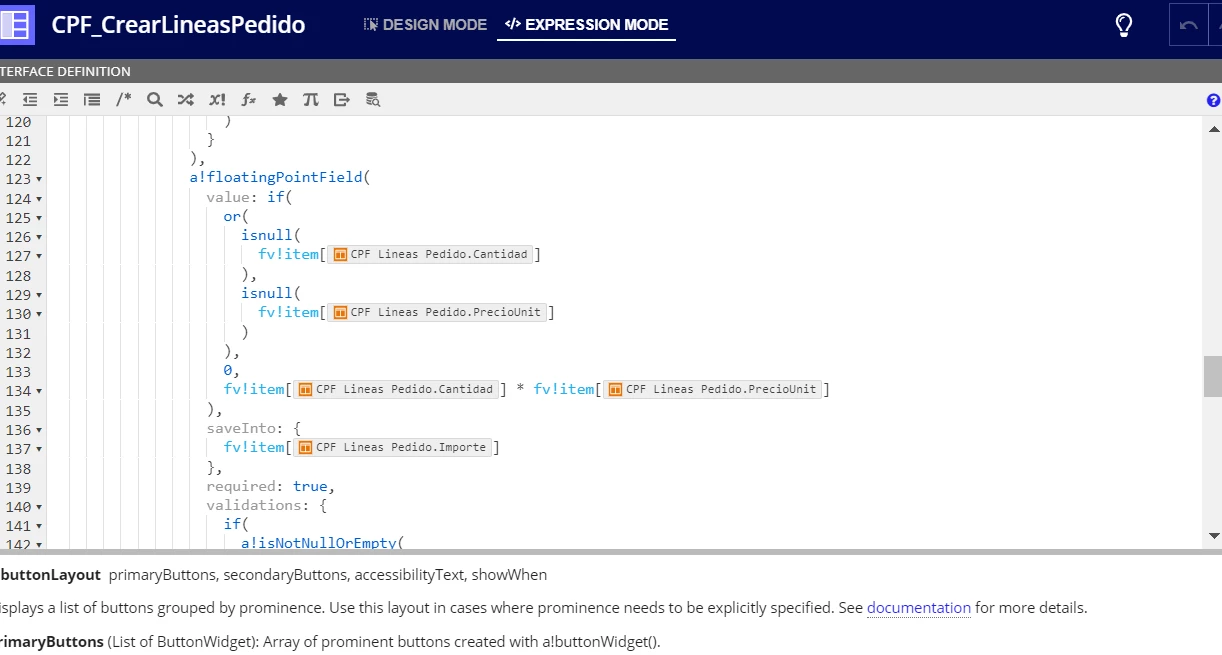Click the export arrow toolbar icon
Image resolution: width=1222 pixels, height=655 pixels.
click(342, 100)
